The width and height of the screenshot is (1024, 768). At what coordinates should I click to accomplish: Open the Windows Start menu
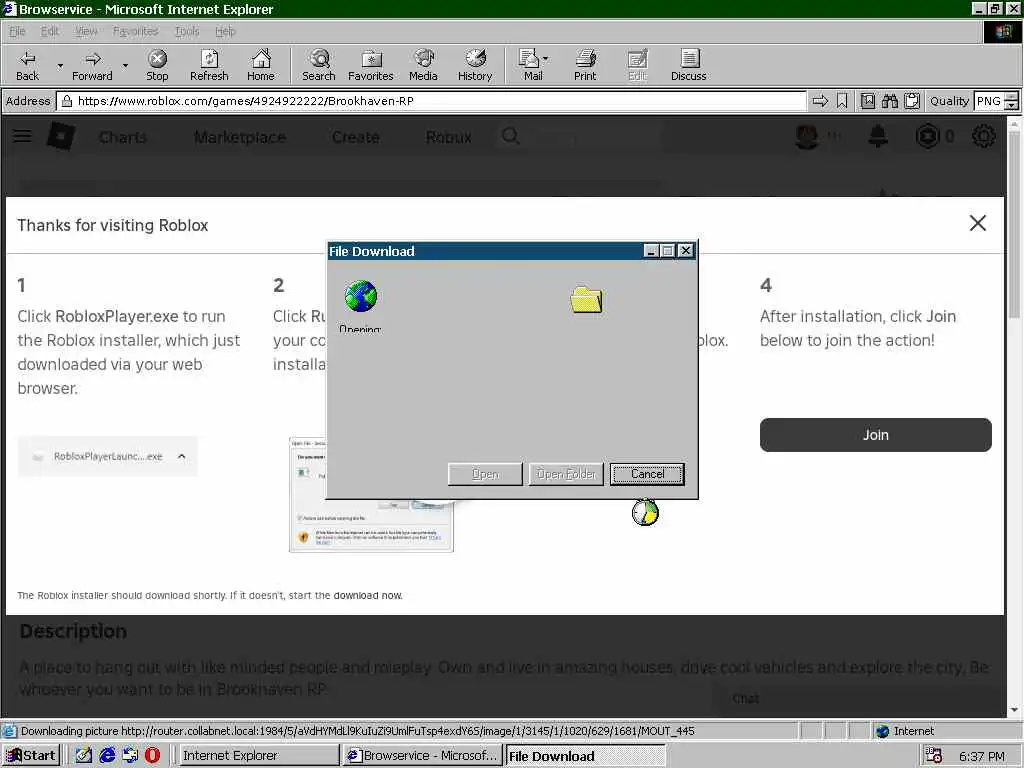click(31, 756)
